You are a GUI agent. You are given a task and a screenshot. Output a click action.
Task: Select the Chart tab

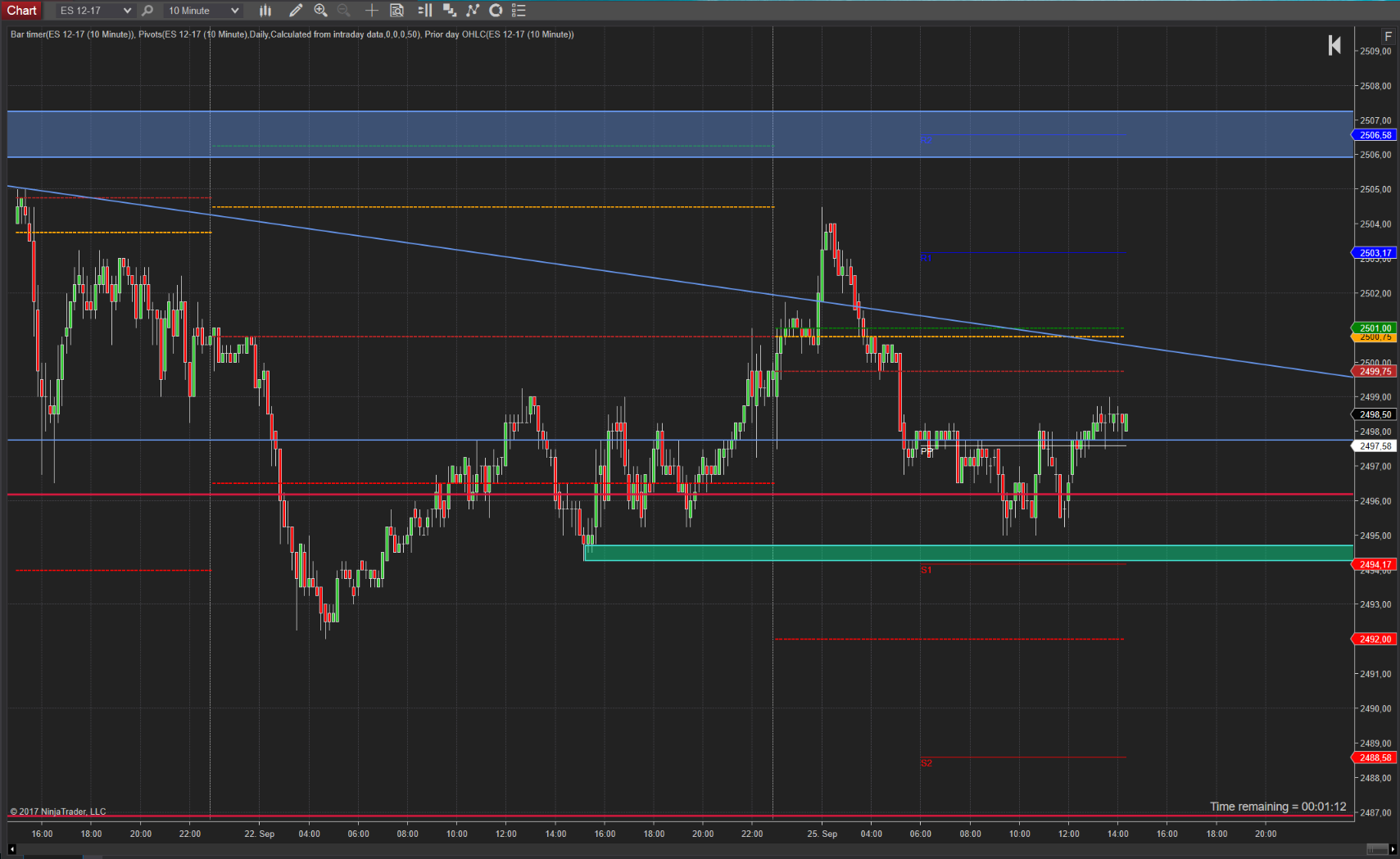pyautogui.click(x=22, y=11)
